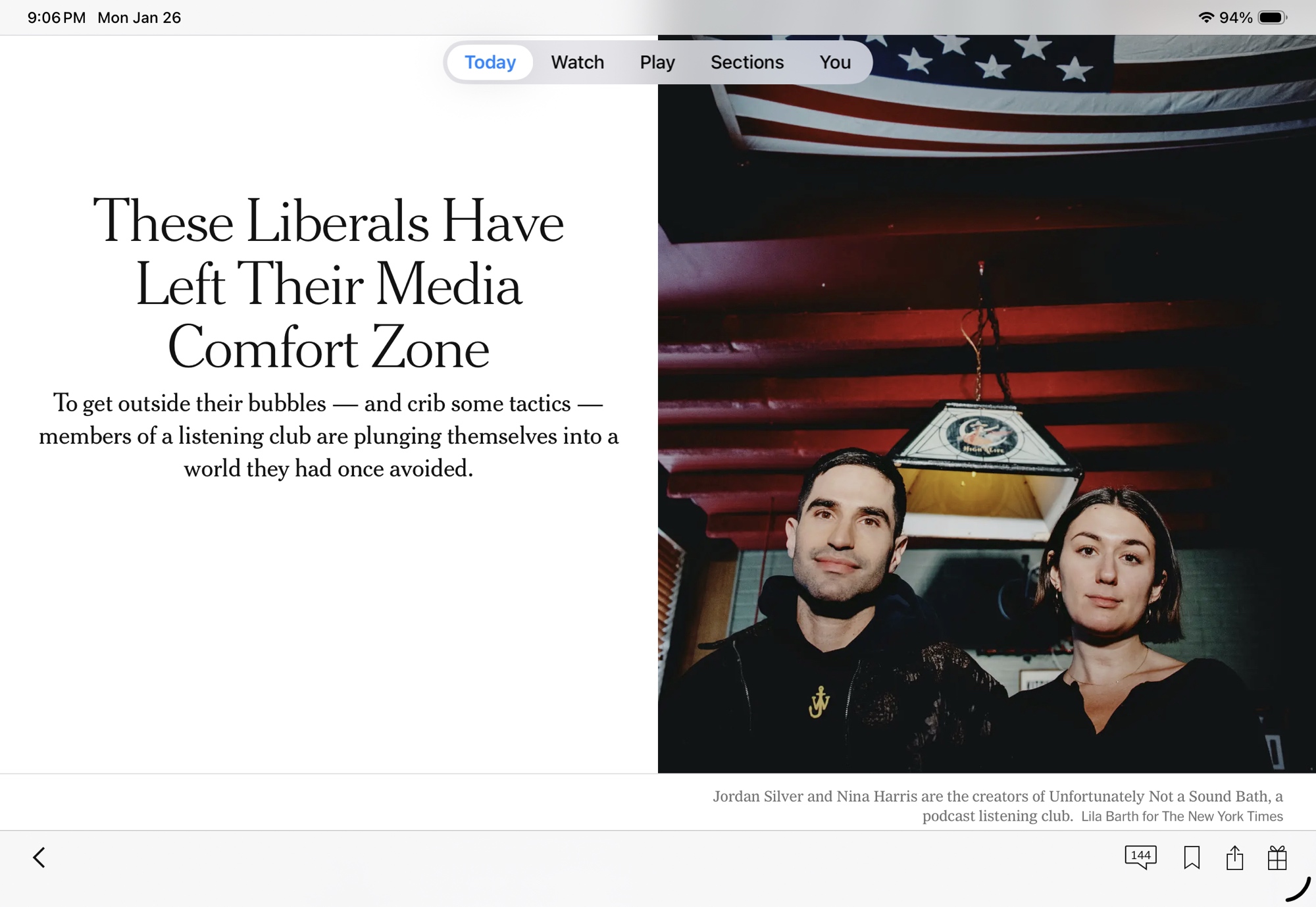Tap the Lila Barth photo credit

click(1182, 817)
